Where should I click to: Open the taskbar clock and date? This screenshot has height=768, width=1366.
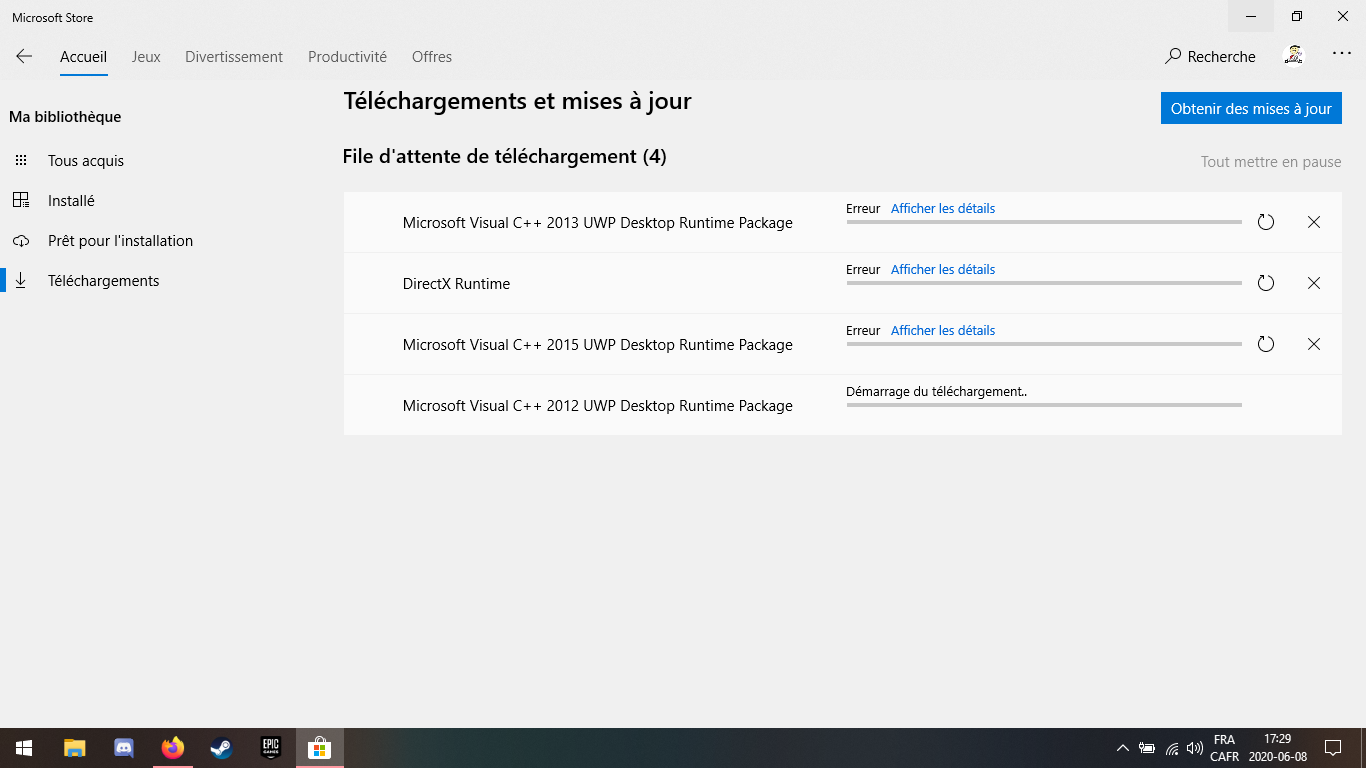point(1278,748)
